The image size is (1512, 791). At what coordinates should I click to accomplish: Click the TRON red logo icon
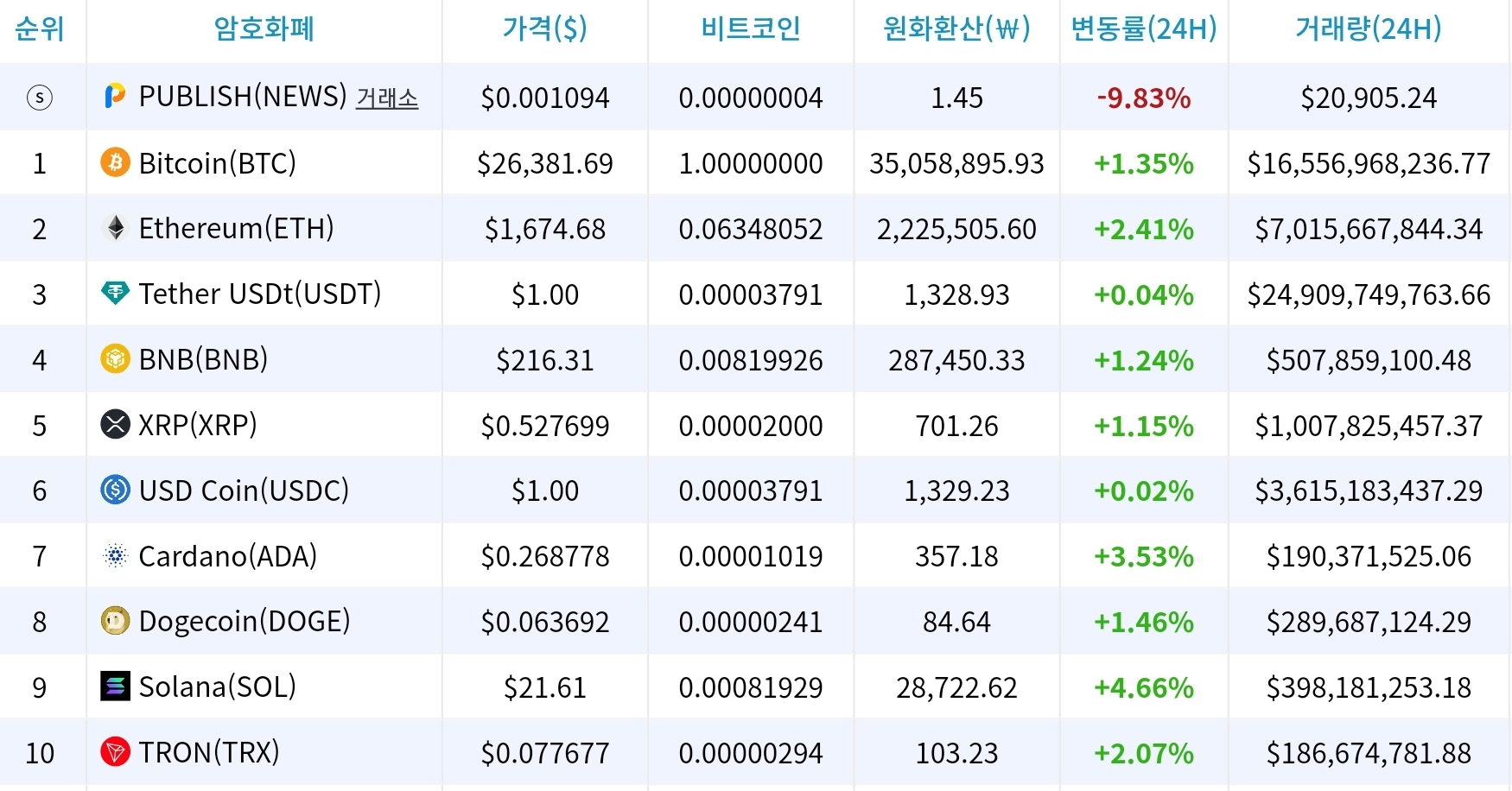click(x=115, y=752)
